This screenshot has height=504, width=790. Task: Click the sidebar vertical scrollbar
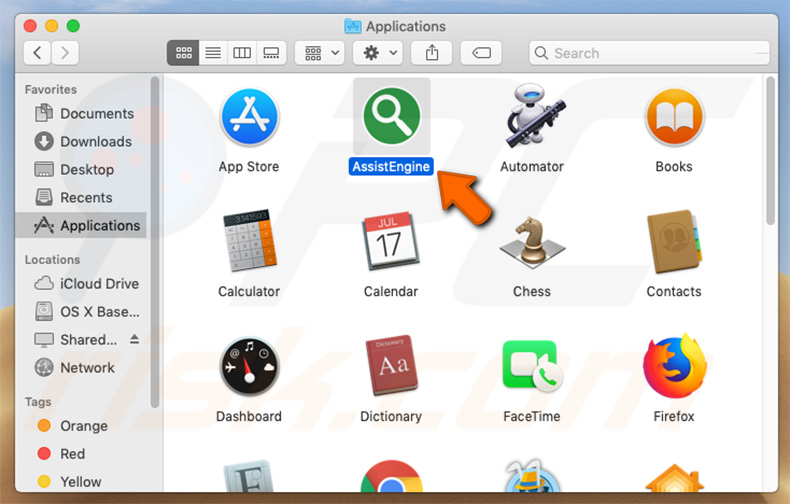(x=155, y=242)
